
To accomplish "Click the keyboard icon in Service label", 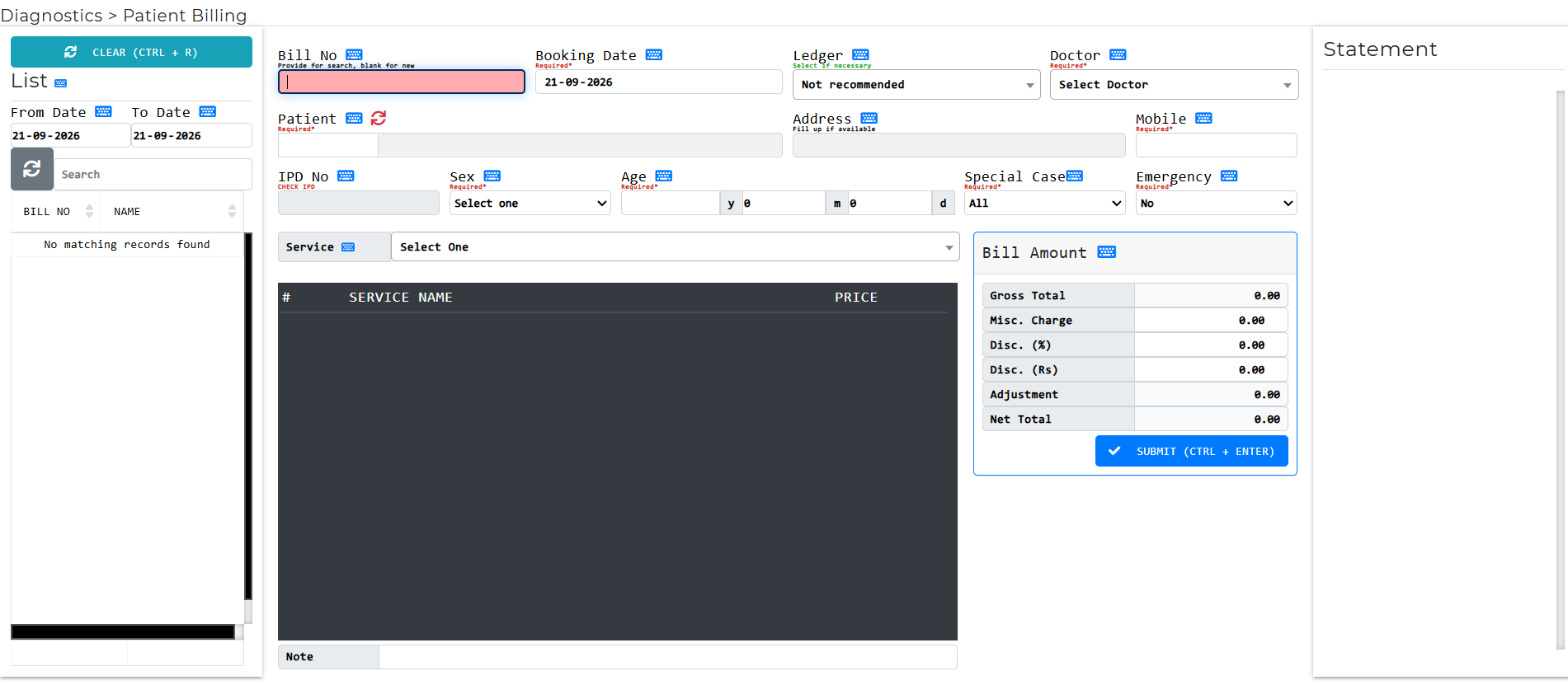I will tap(348, 247).
